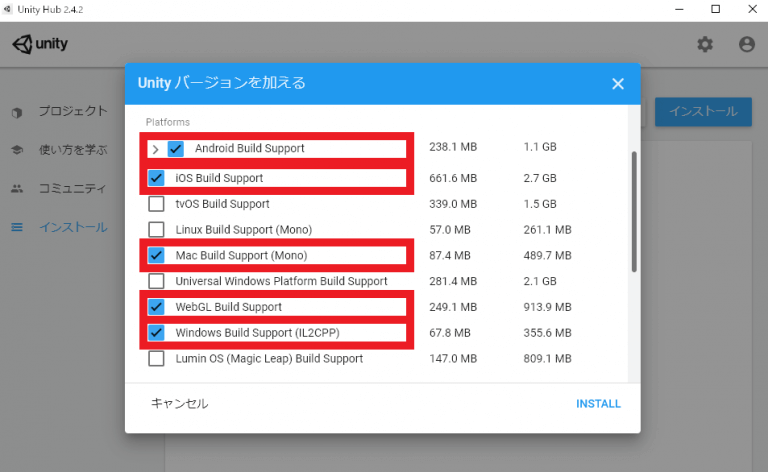Click the 使い方を学ぶ graduation cap icon
Screen dimensions: 768x472
(17, 150)
